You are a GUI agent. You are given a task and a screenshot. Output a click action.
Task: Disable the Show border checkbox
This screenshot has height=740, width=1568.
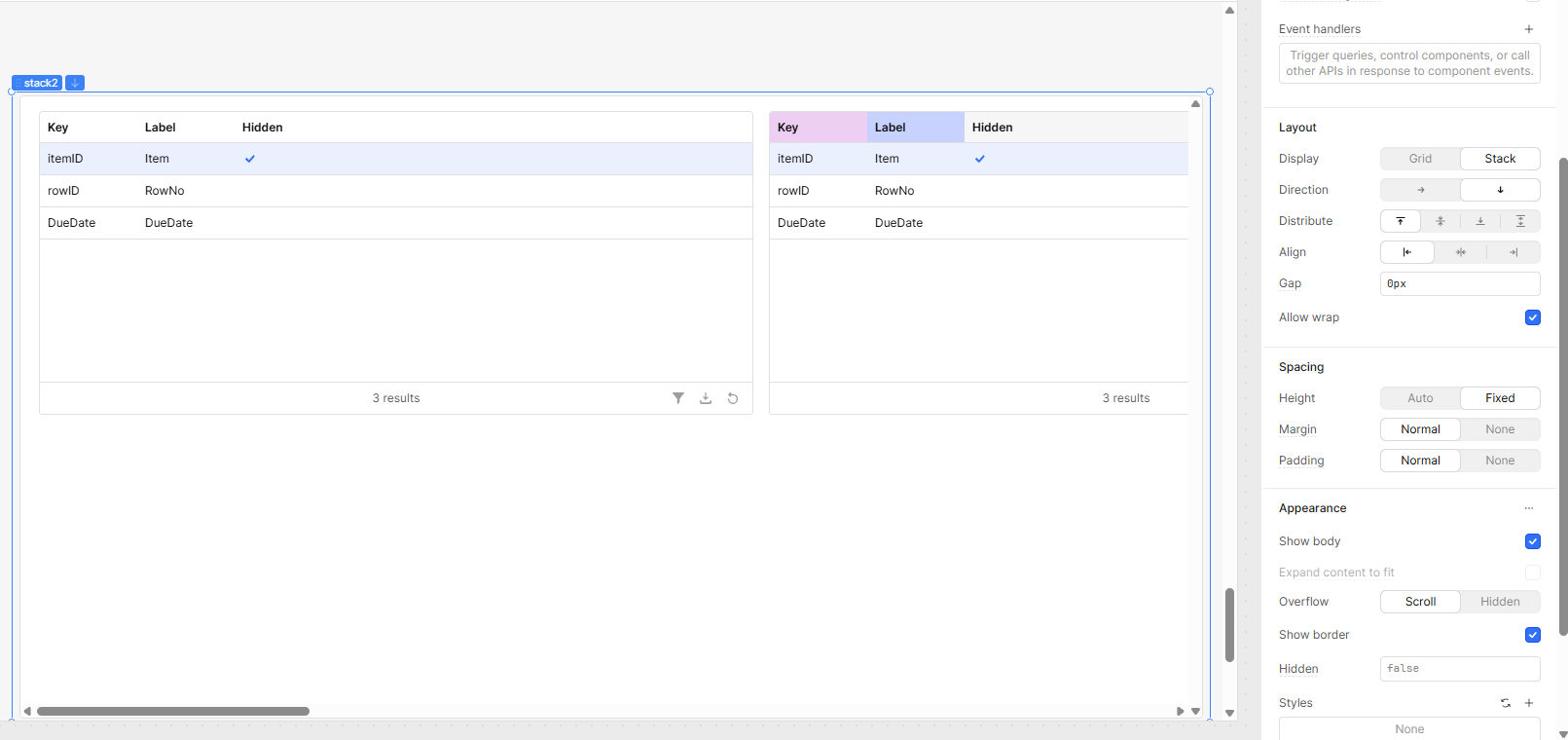pyautogui.click(x=1533, y=635)
